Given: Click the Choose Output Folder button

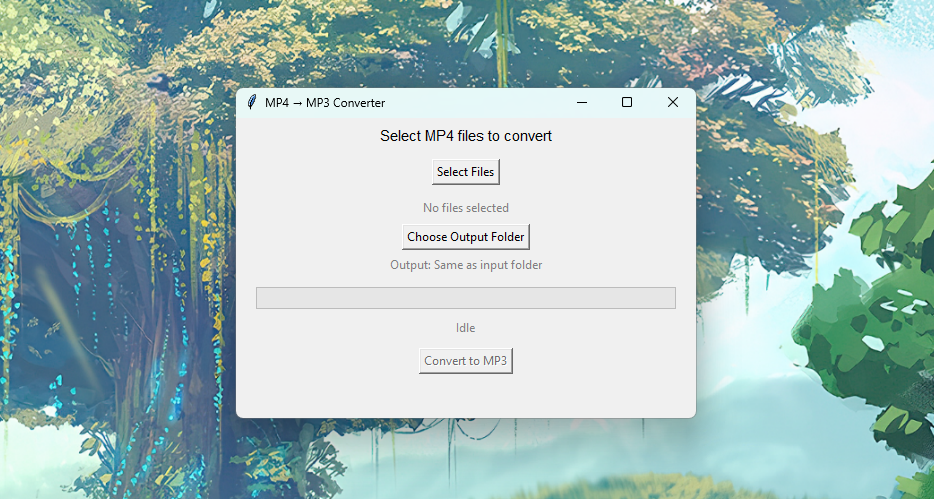Looking at the screenshot, I should click(465, 236).
